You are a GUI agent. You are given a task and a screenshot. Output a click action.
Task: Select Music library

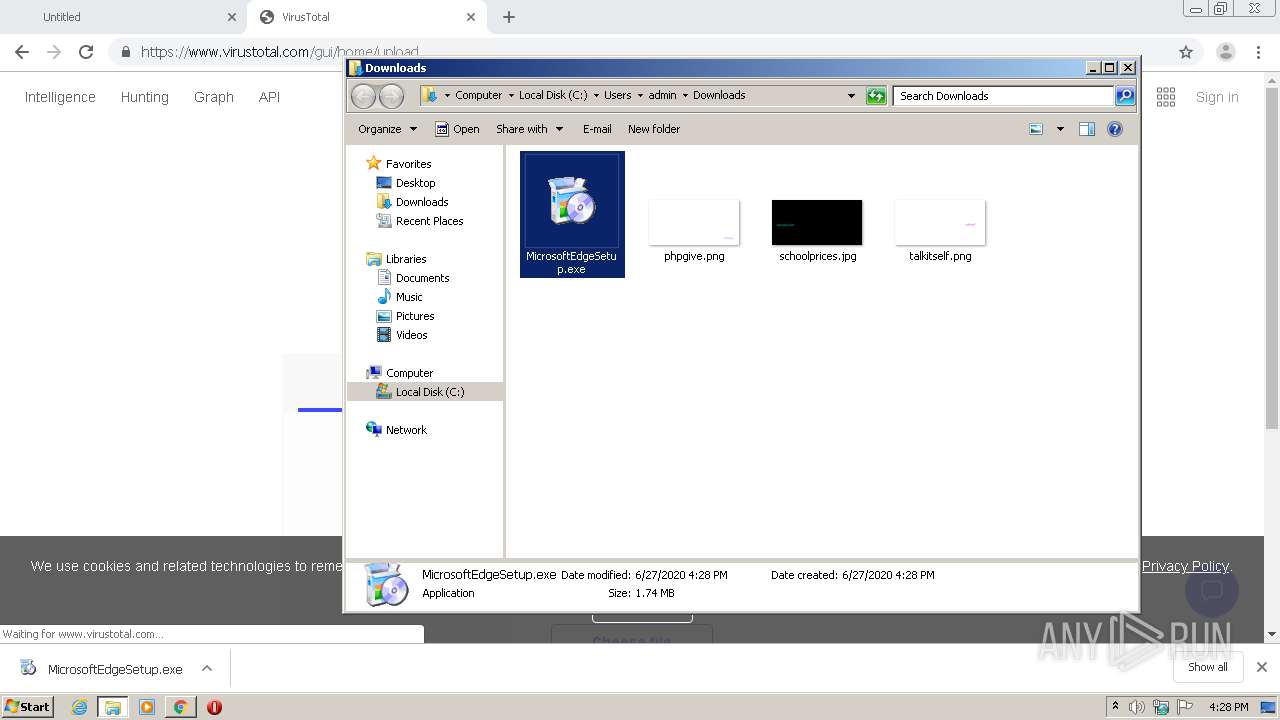409,297
